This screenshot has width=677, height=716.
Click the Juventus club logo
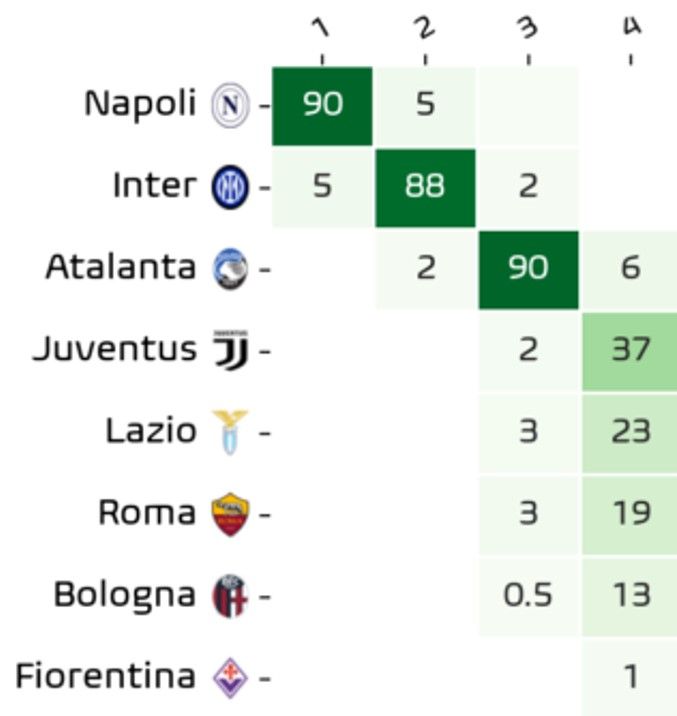tap(229, 351)
